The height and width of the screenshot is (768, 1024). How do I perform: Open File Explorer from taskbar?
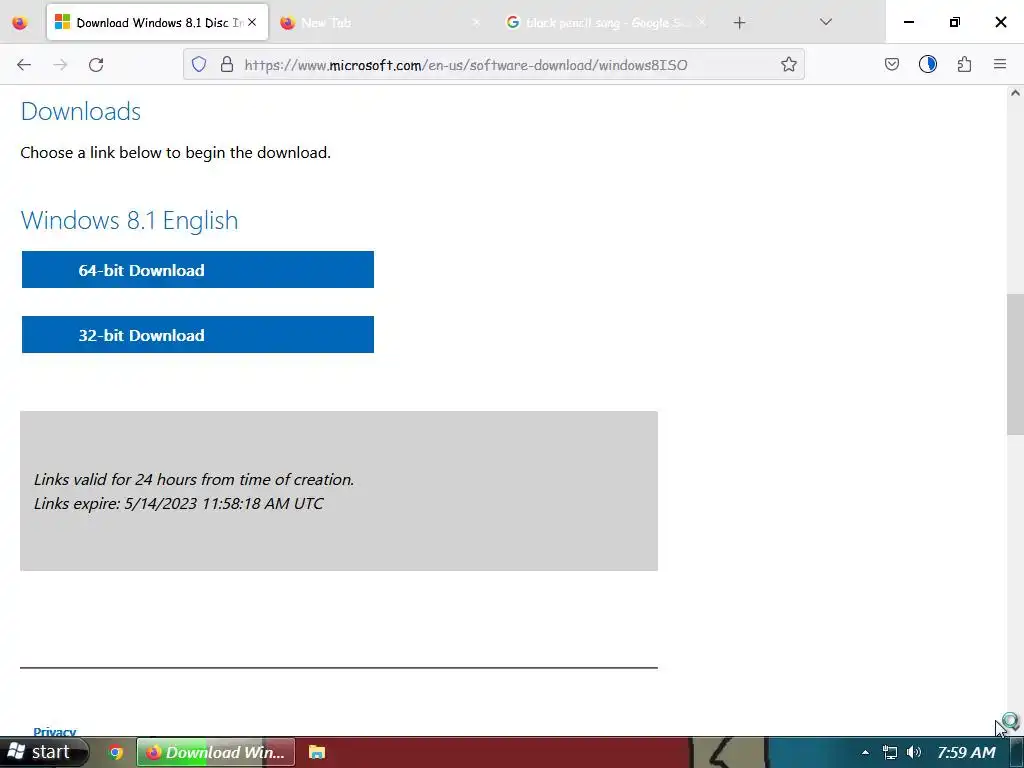coord(317,752)
